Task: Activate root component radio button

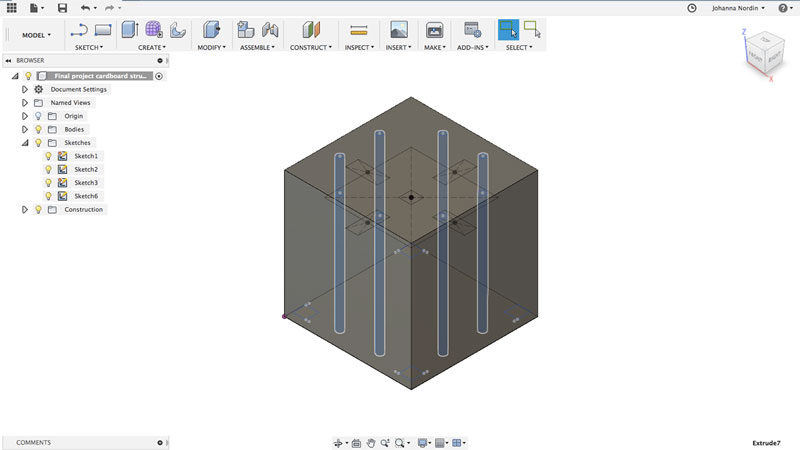Action: (x=159, y=76)
